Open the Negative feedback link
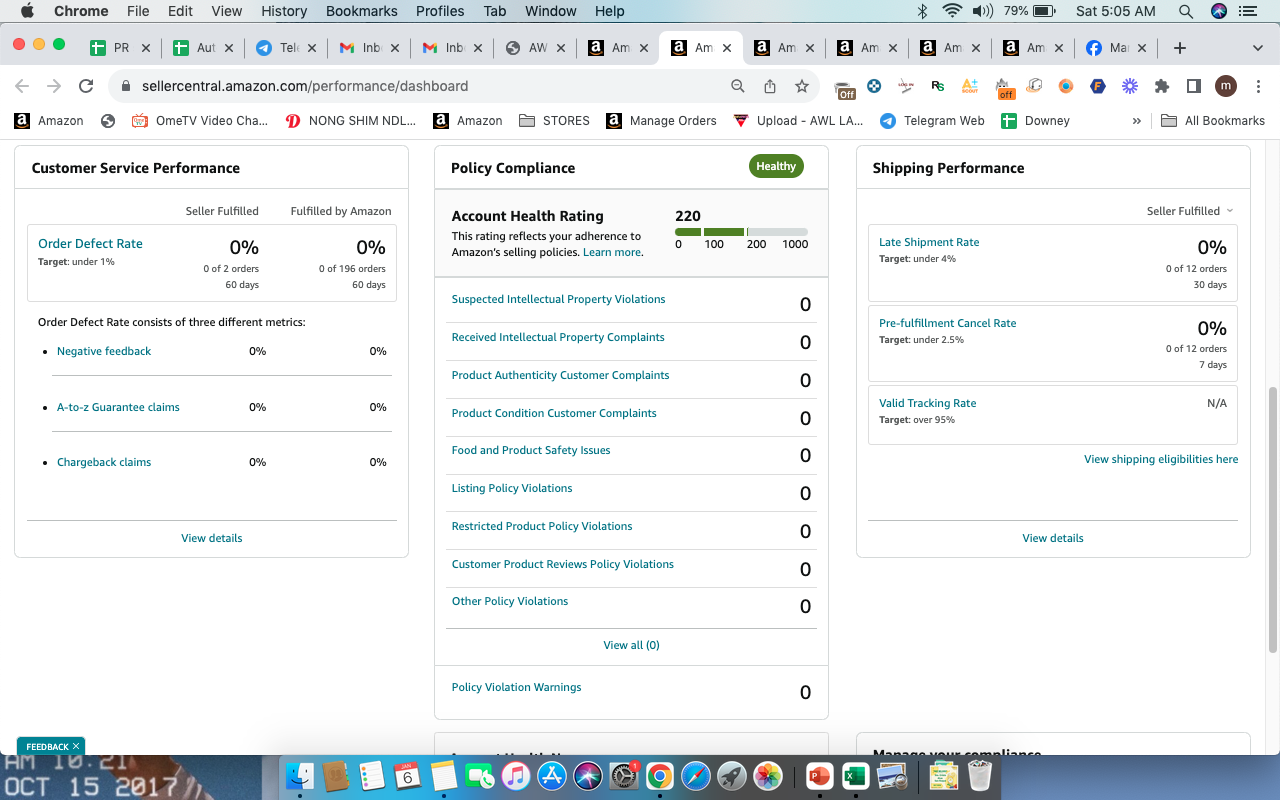1280x800 pixels. [x=104, y=351]
